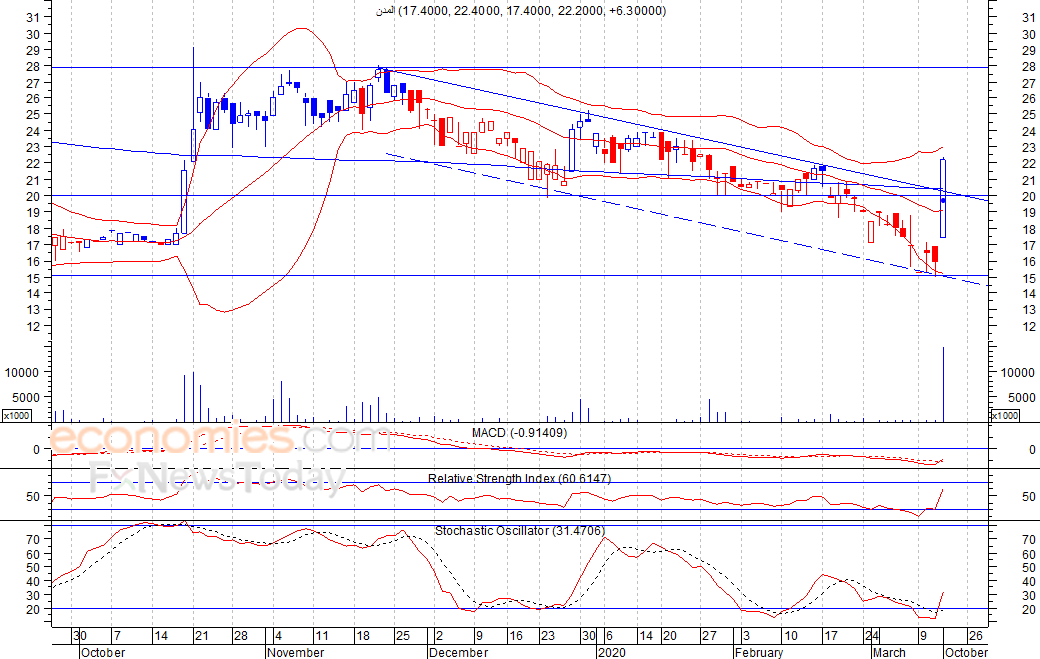The width and height of the screenshot is (1040, 659).
Task: Click the February month label
Action: click(759, 652)
